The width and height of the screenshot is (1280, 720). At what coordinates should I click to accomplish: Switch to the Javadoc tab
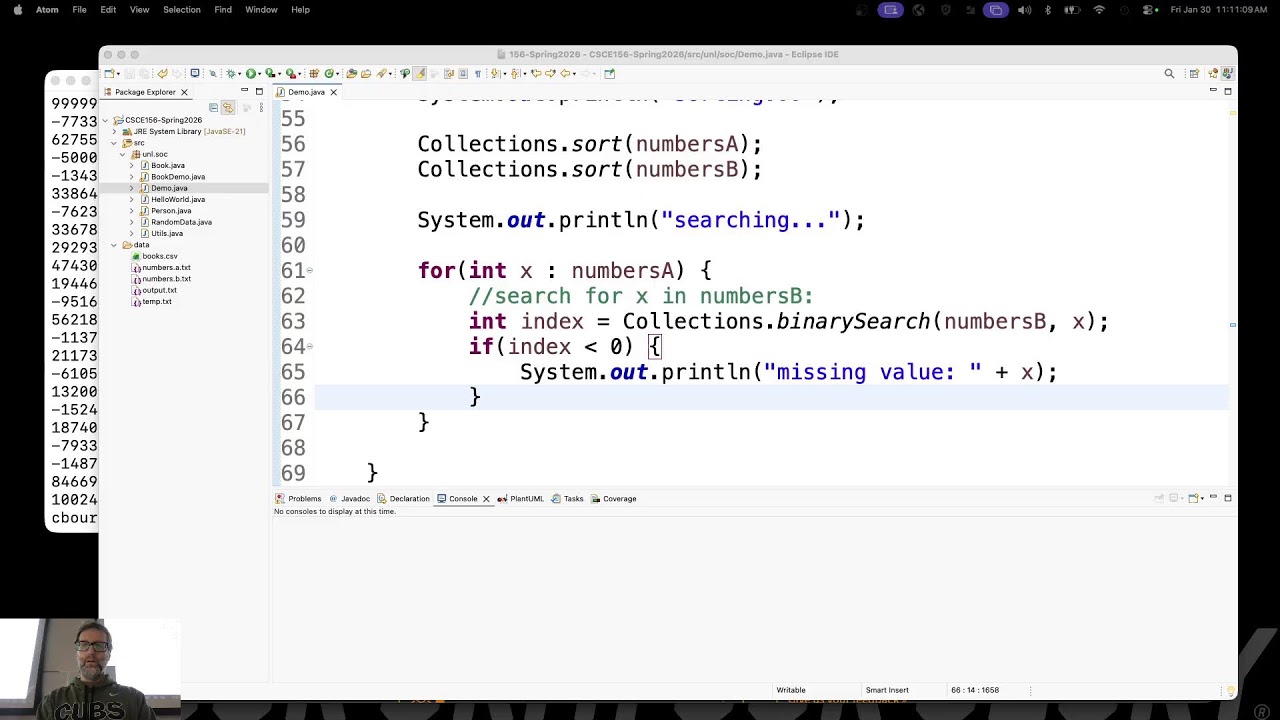point(350,498)
